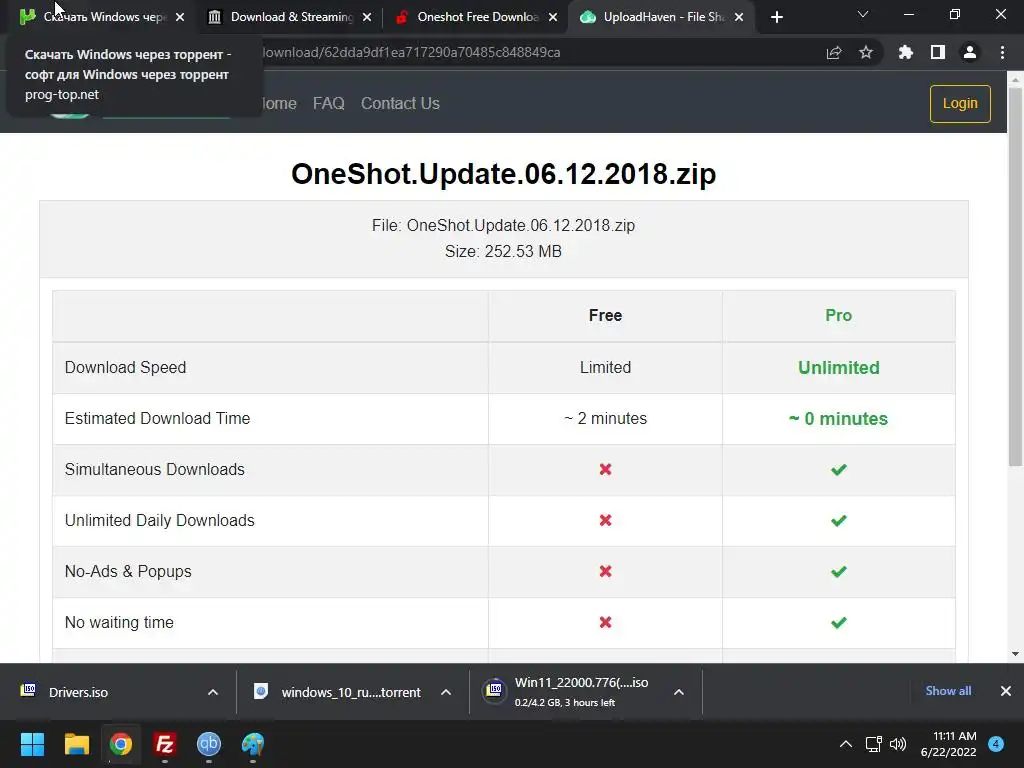Open FileZilla from taskbar
The image size is (1024, 768).
(x=165, y=744)
